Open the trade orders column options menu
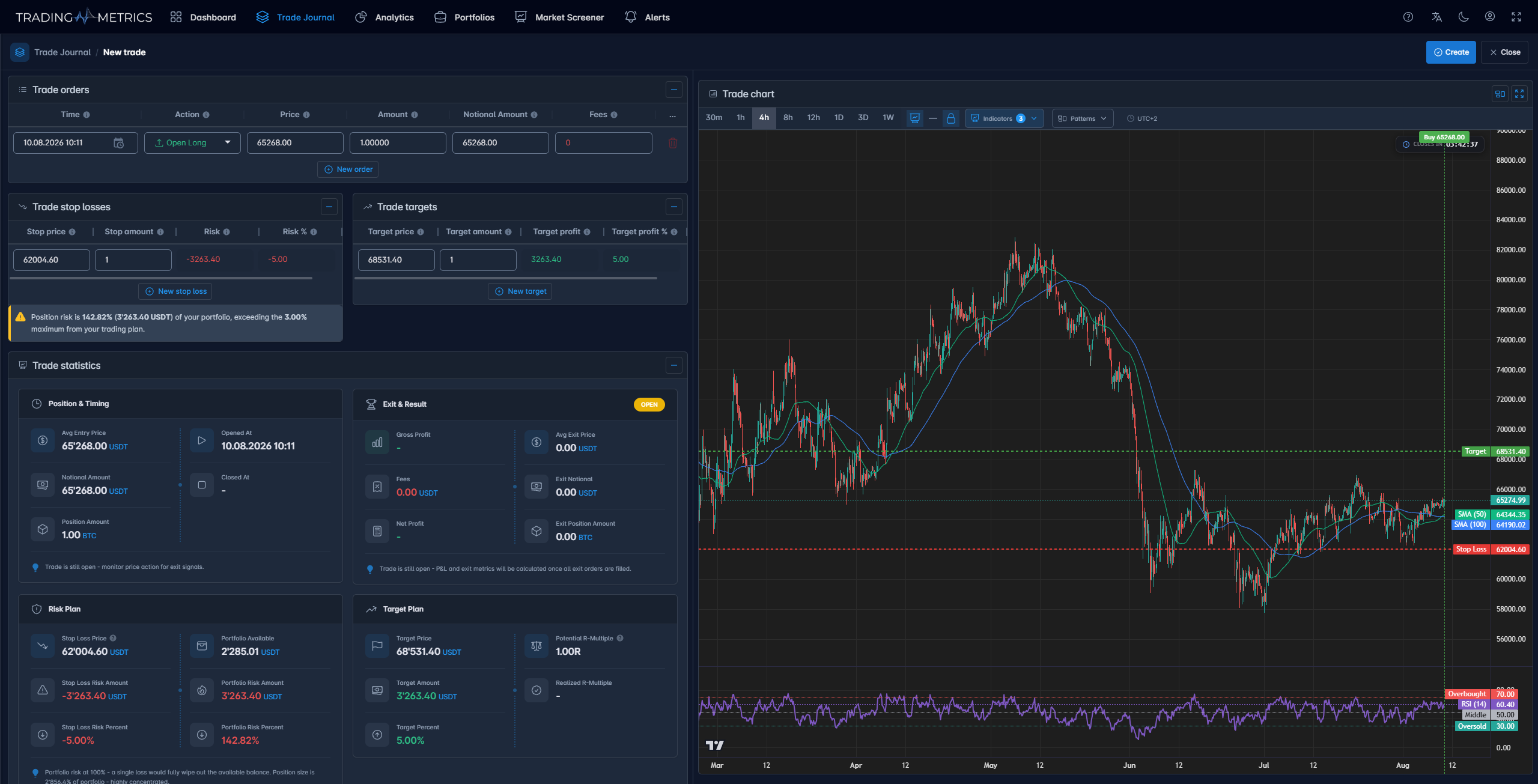This screenshot has width=1538, height=784. pos(673,115)
